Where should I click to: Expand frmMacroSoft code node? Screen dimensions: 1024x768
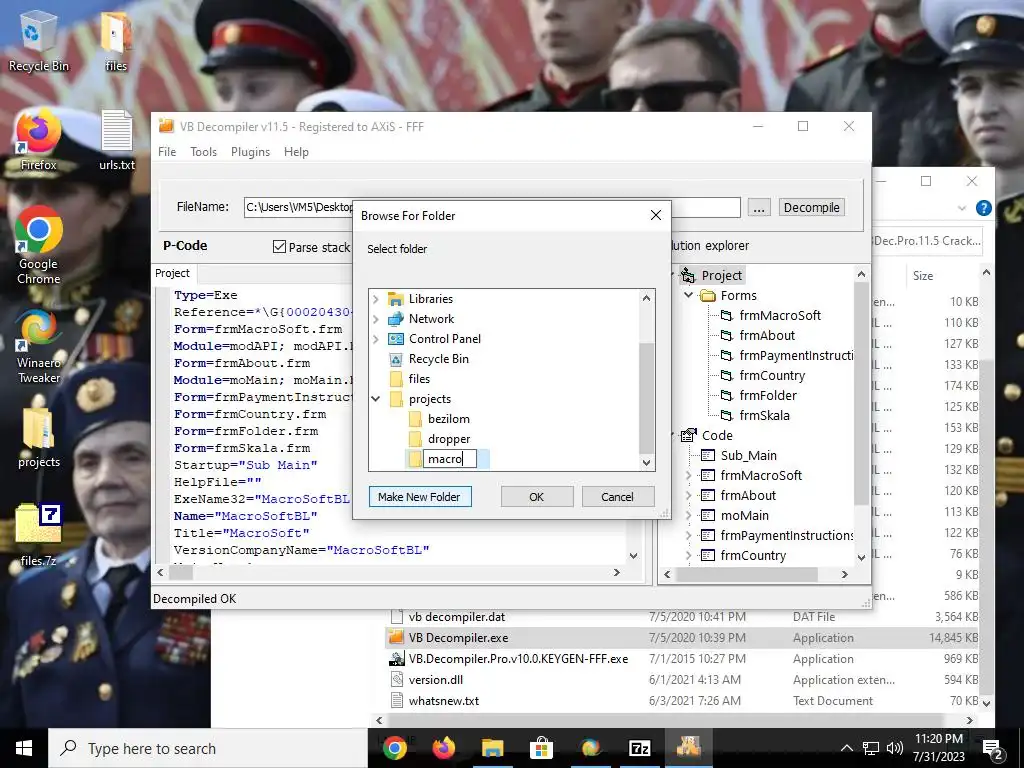[x=688, y=475]
